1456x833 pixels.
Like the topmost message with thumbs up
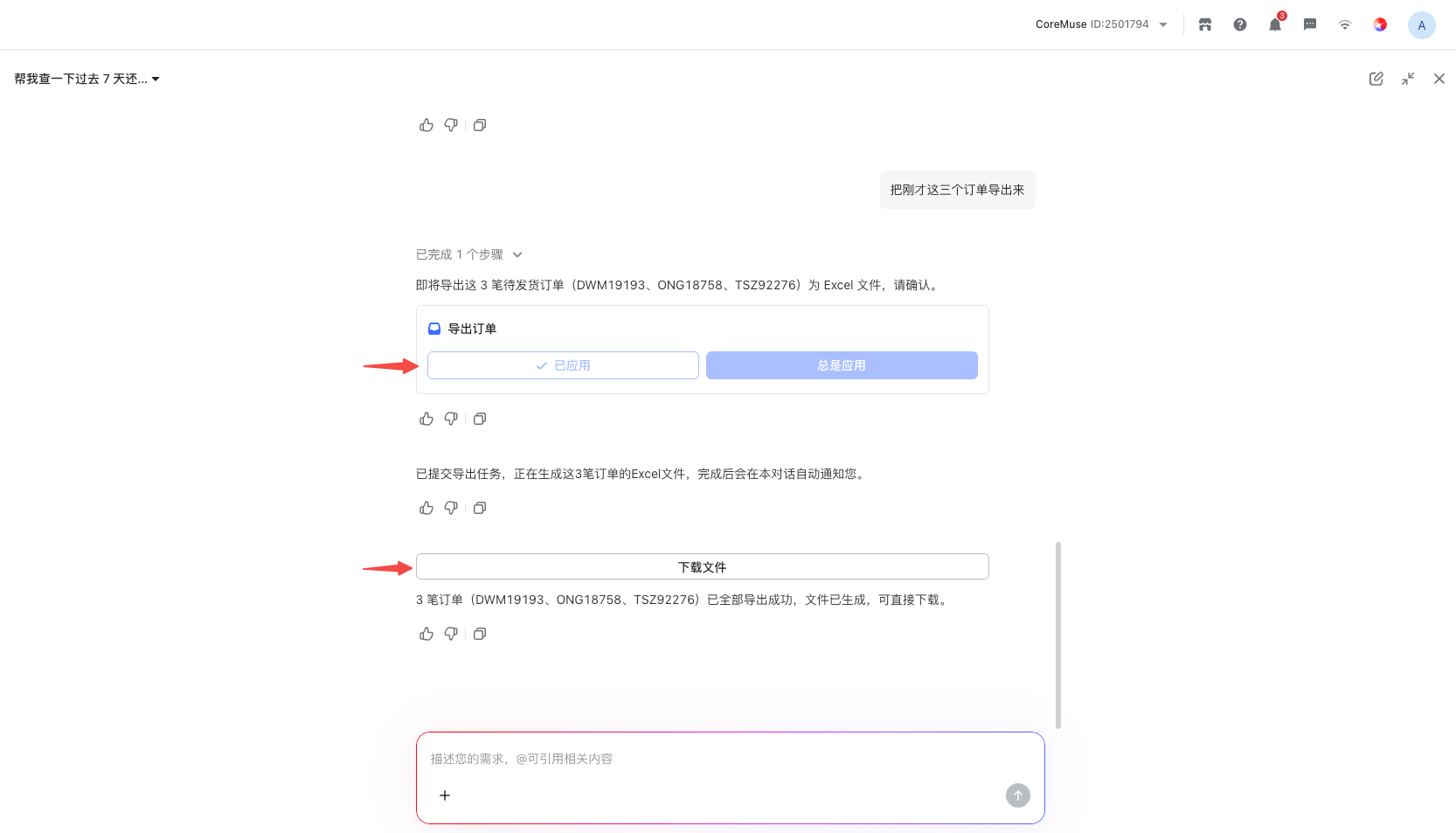pyautogui.click(x=426, y=125)
